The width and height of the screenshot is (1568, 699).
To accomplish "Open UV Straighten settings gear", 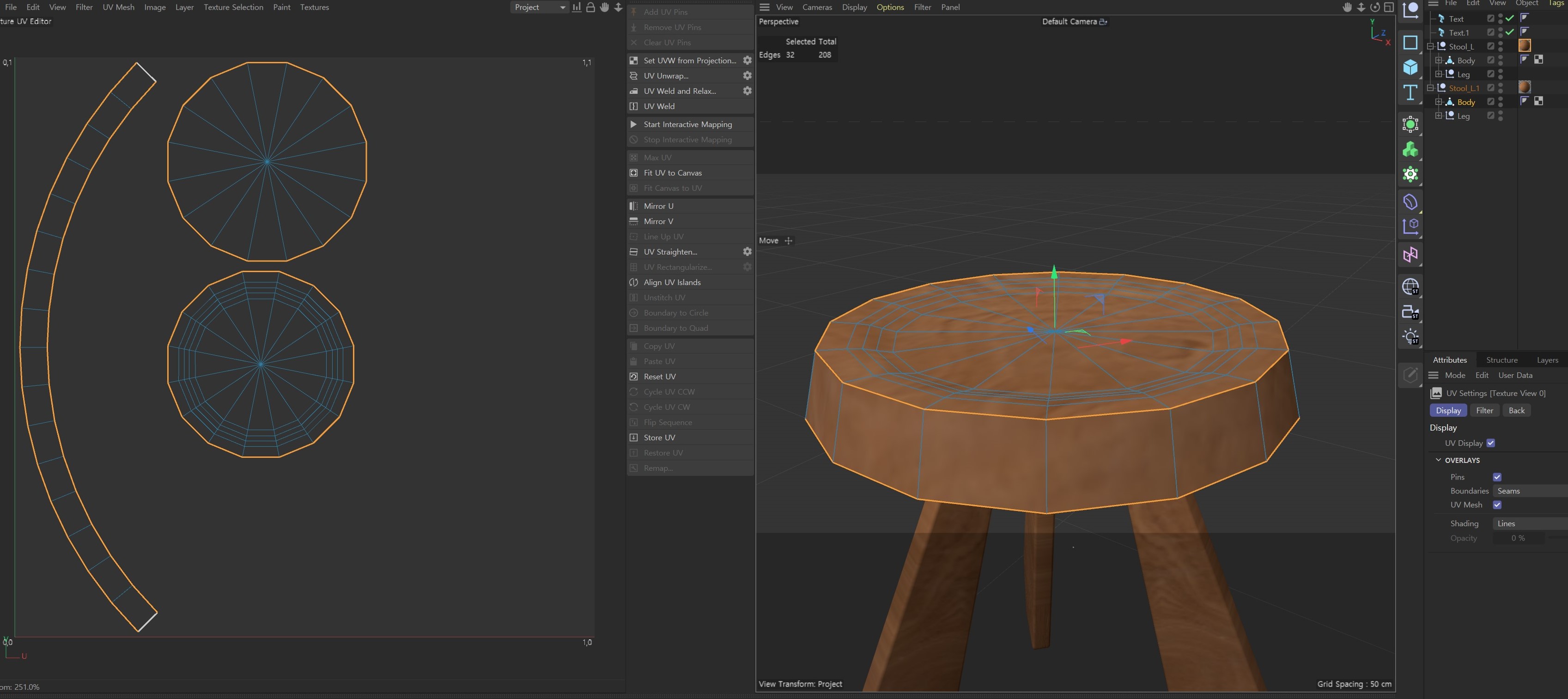I will tap(747, 251).
